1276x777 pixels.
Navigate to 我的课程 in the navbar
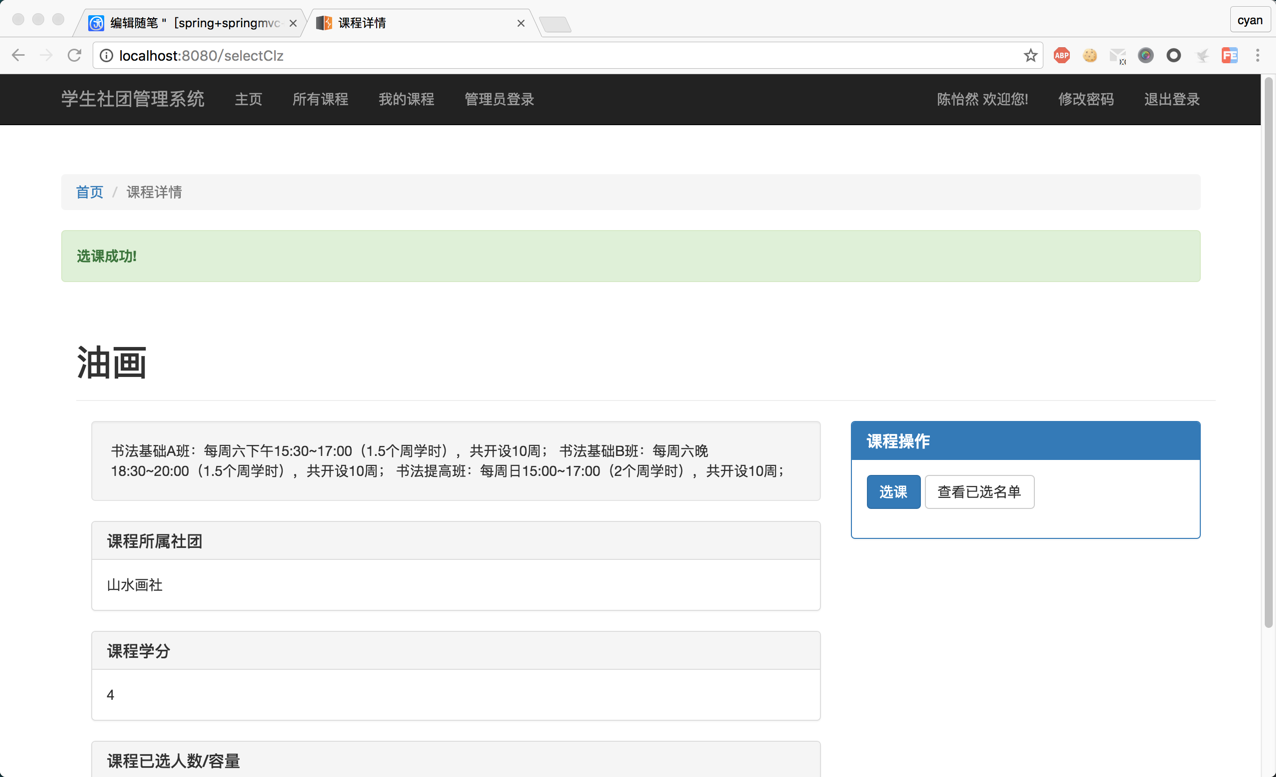[406, 99]
